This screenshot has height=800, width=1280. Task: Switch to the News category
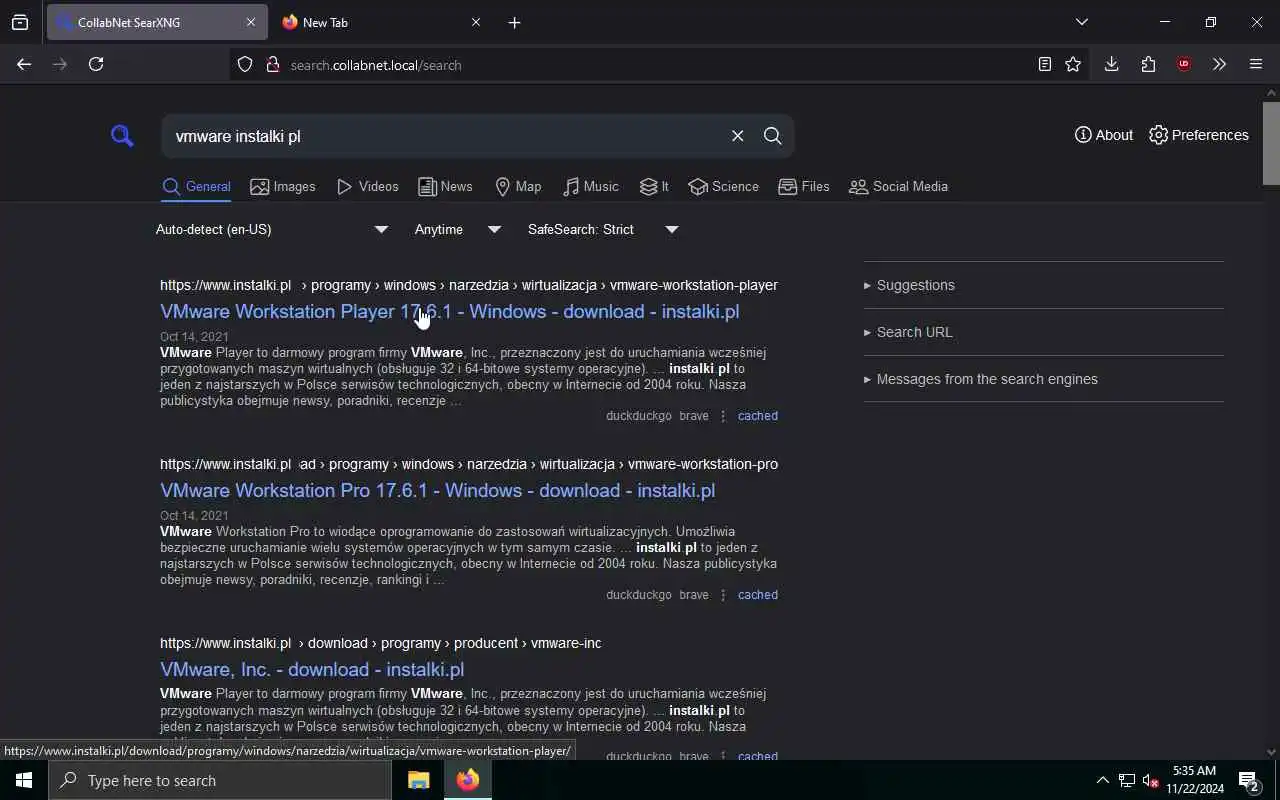tap(445, 187)
